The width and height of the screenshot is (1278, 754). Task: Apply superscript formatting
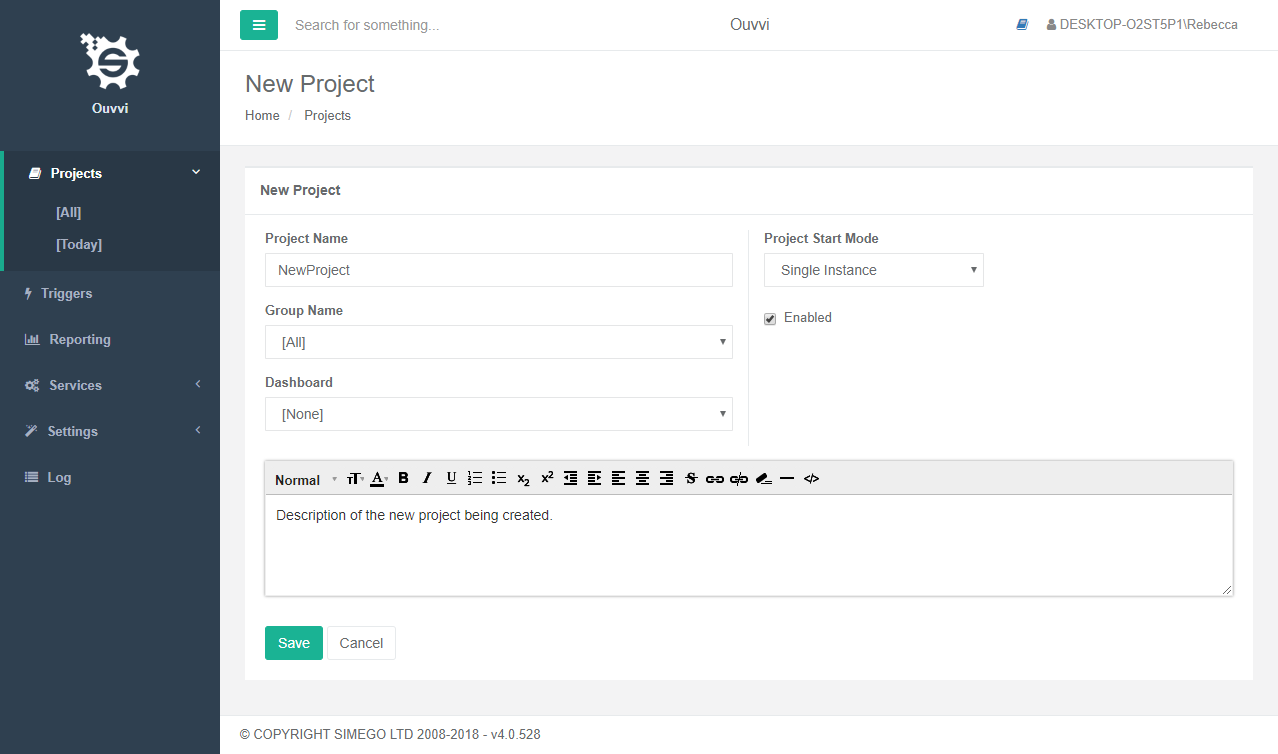pos(547,478)
